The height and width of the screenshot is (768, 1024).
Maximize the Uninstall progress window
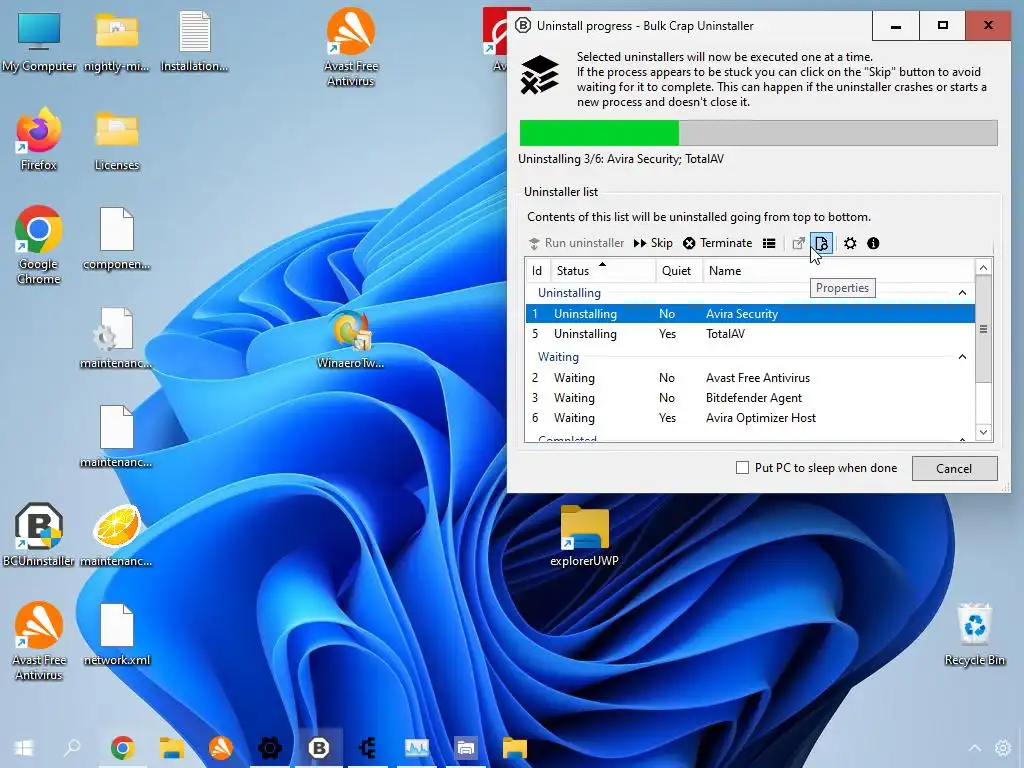click(942, 25)
